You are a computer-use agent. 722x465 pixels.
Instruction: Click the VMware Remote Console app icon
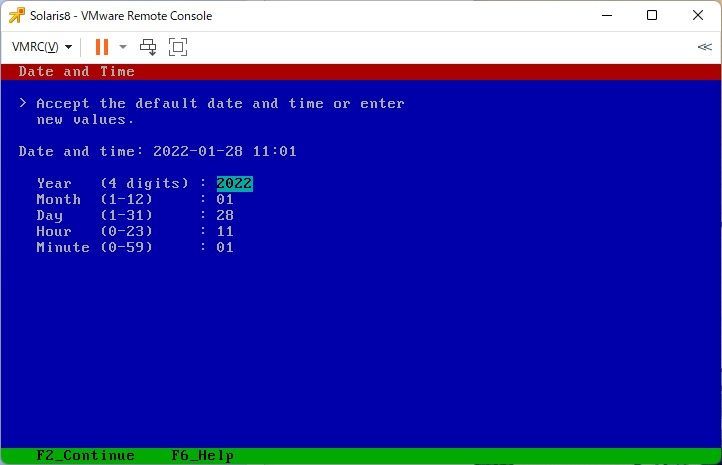(x=17, y=15)
